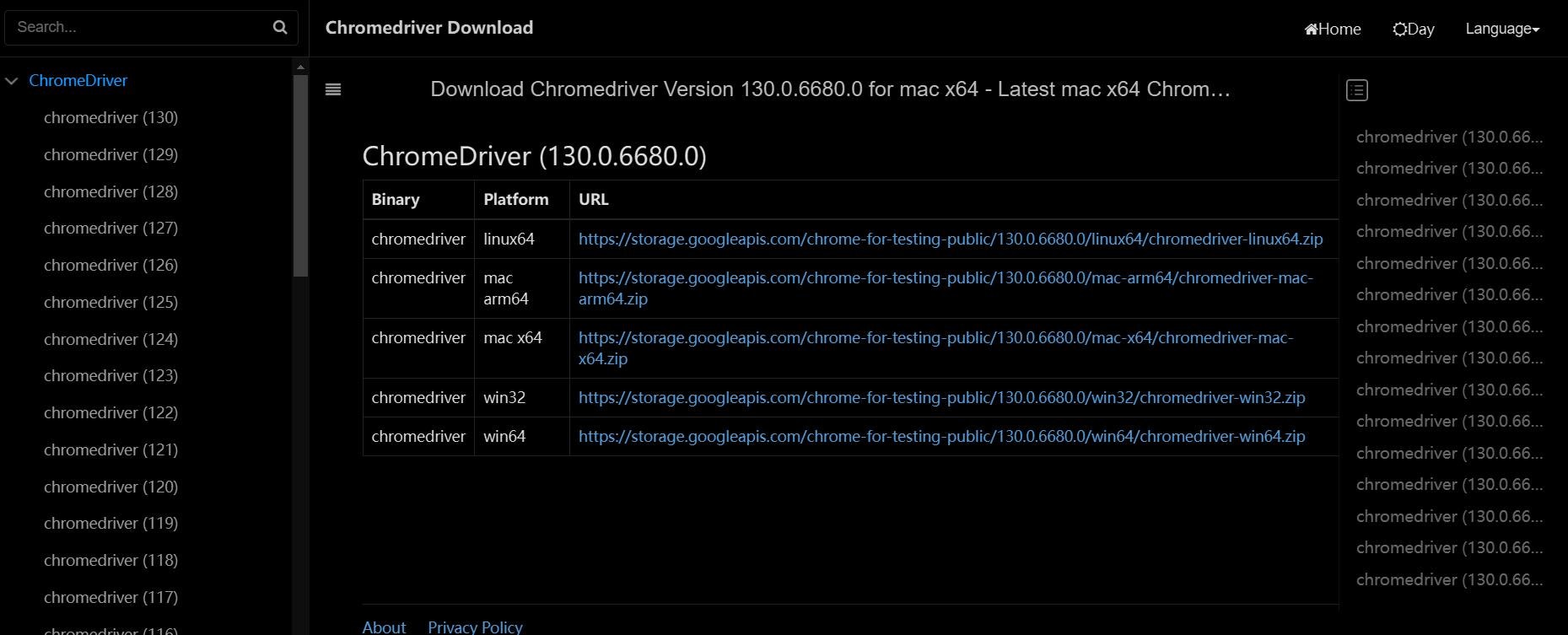This screenshot has width=1568, height=635.
Task: Open the win64 chromedriver zip URL
Action: point(941,436)
